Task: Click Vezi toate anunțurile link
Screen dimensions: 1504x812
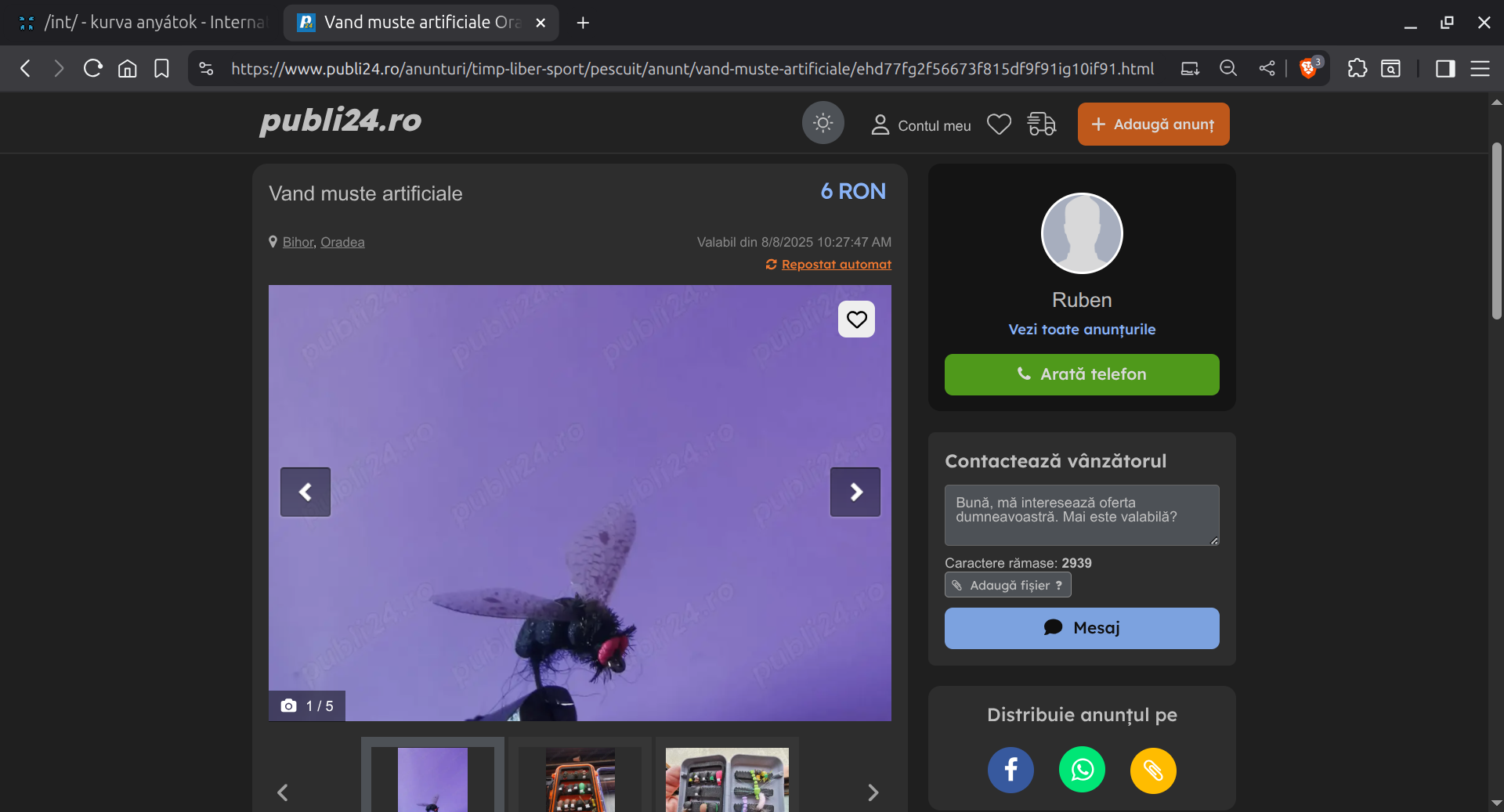Action: point(1082,330)
